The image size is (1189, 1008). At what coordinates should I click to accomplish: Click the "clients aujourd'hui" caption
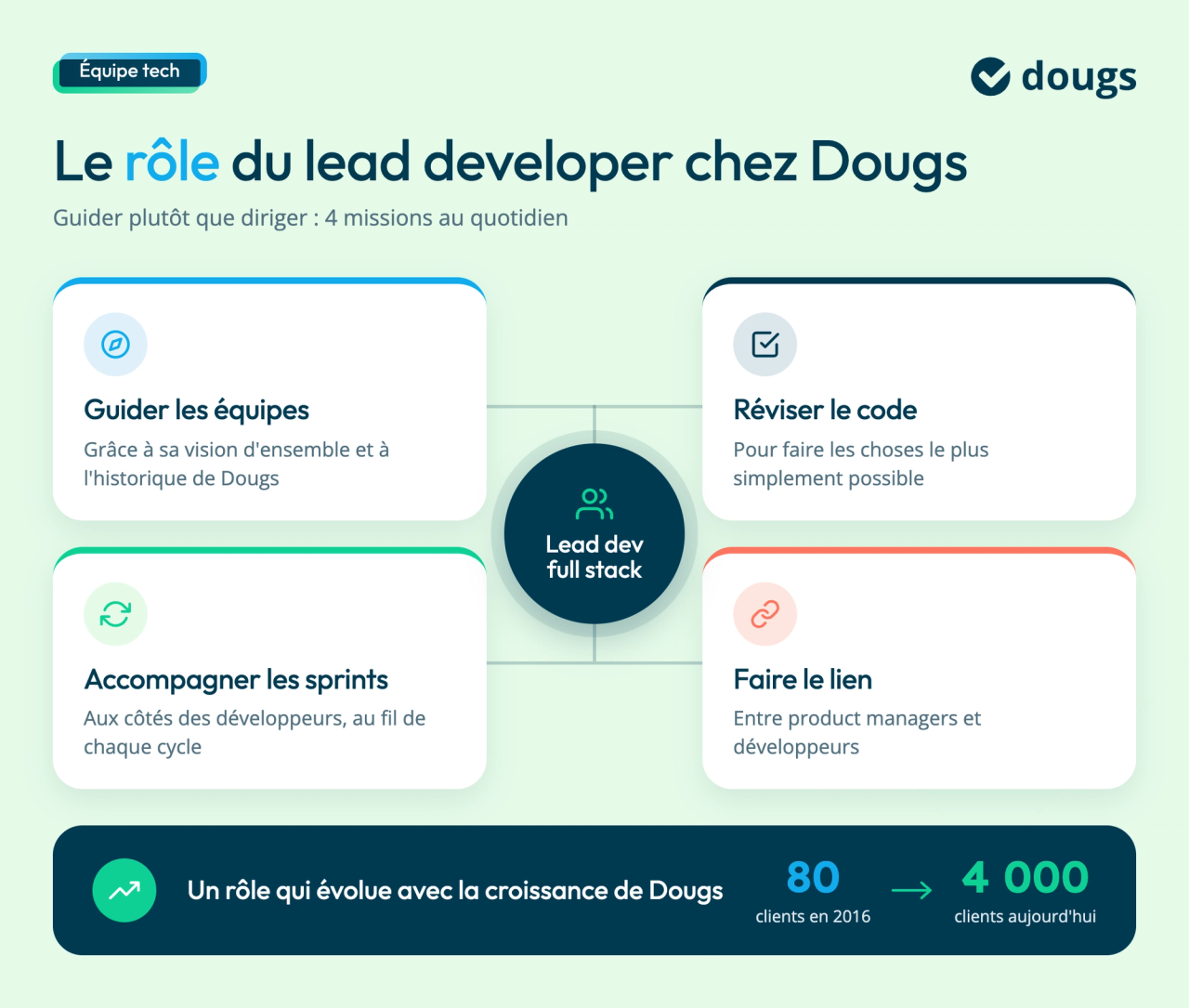point(1026,917)
